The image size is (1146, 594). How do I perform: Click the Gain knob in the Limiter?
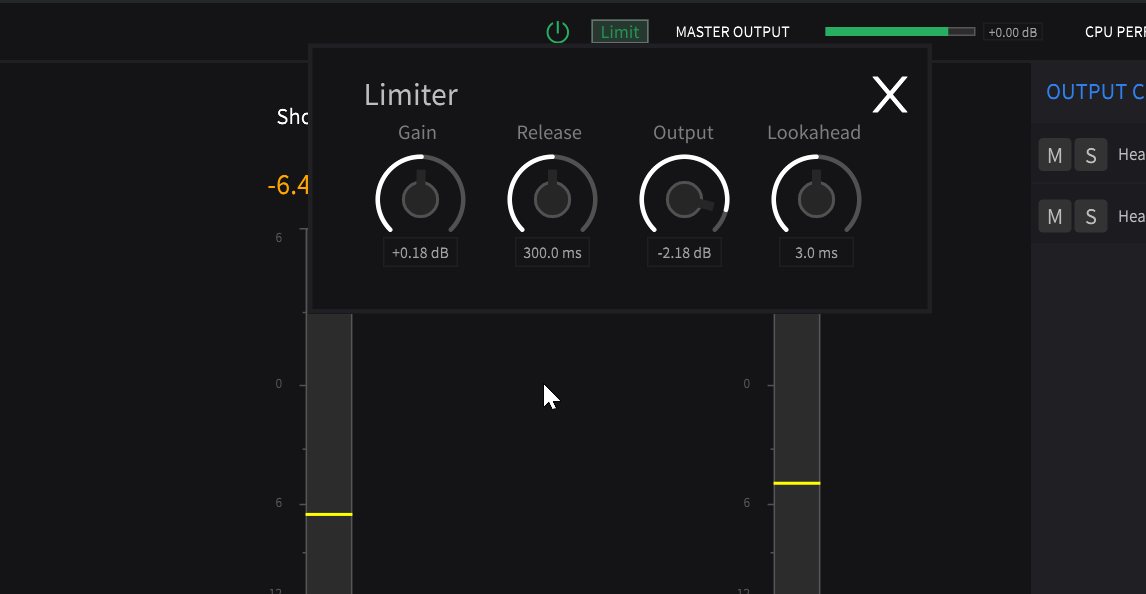[x=420, y=197]
